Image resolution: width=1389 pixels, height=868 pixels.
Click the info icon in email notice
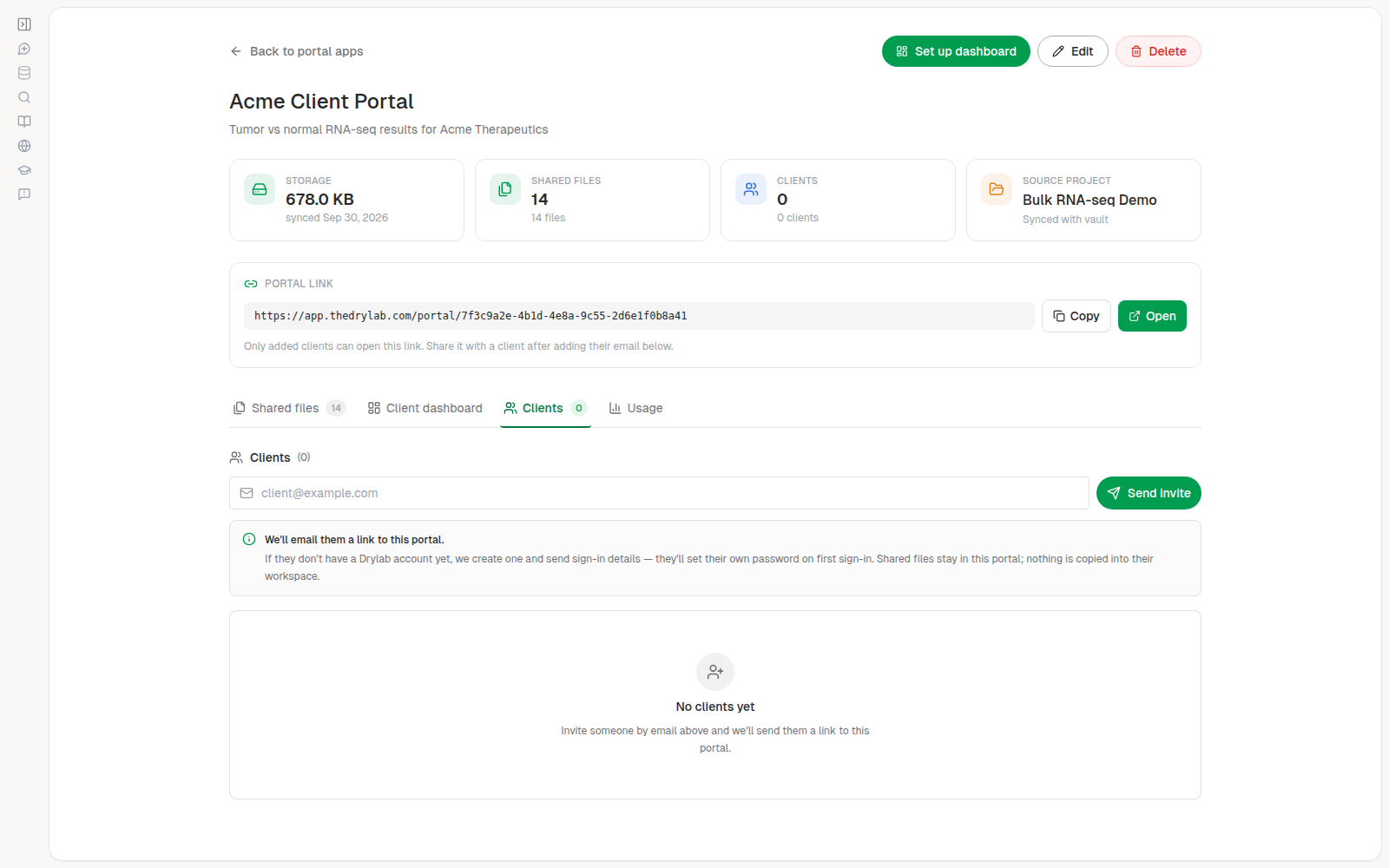click(249, 539)
